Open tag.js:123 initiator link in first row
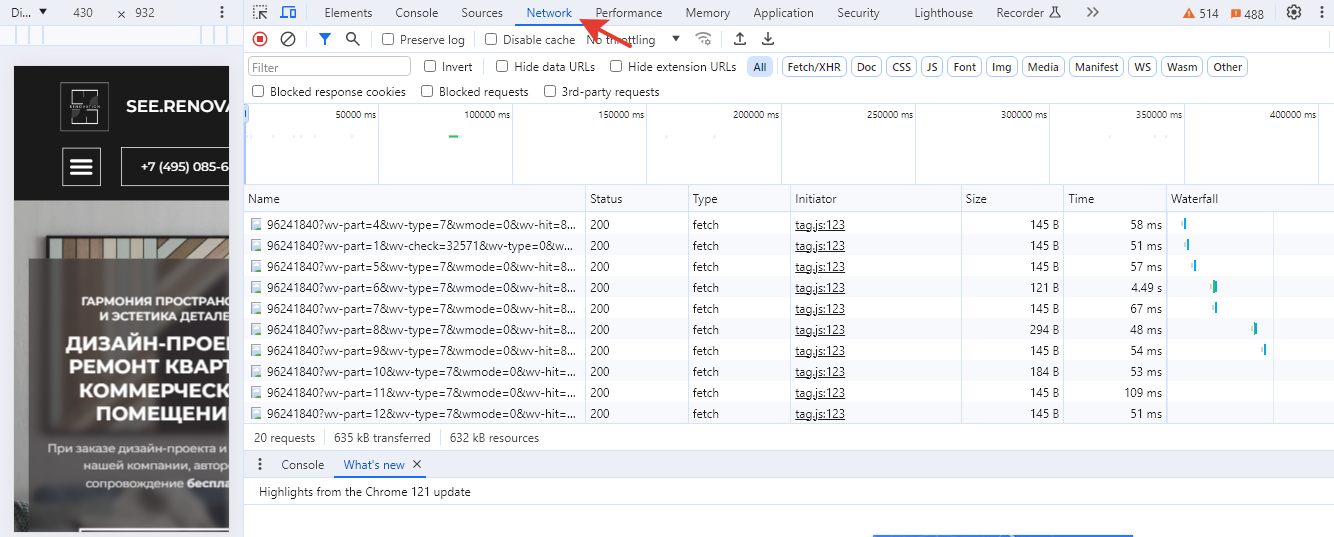 pyautogui.click(x=820, y=225)
